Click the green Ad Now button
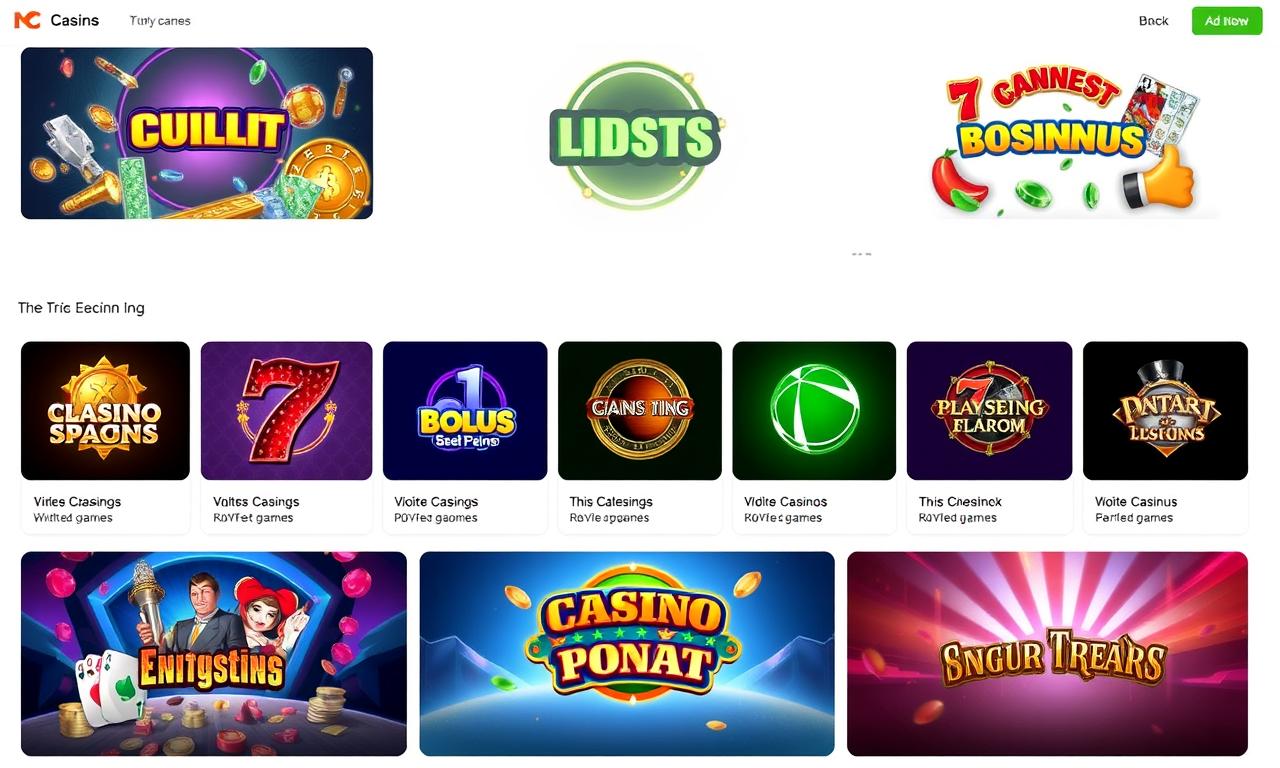Image resolution: width=1280 pixels, height=768 pixels. click(1227, 21)
